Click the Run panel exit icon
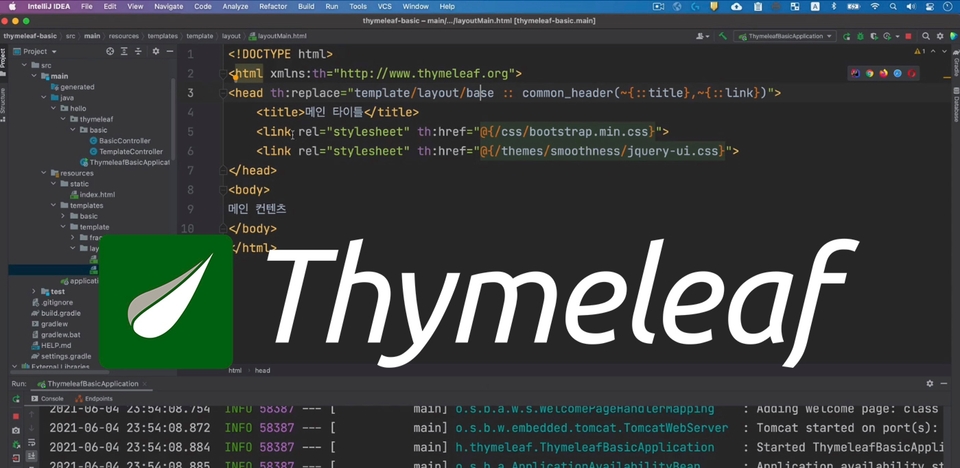 [x=16, y=458]
